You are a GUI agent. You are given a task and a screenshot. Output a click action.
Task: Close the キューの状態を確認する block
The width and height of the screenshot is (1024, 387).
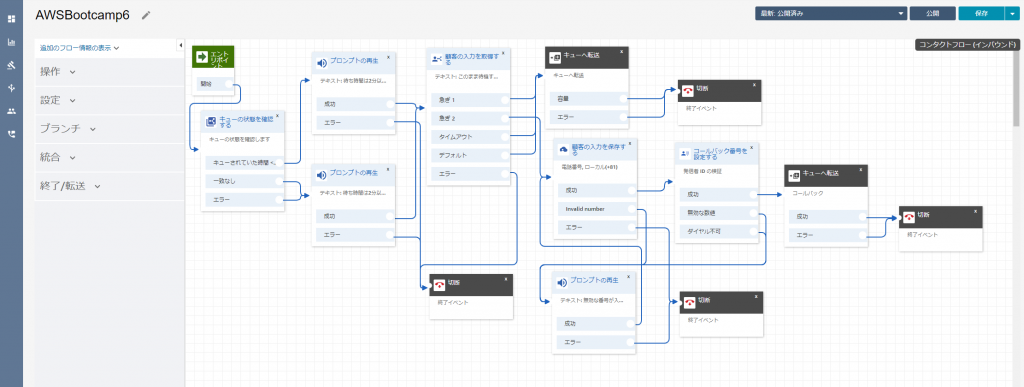[278, 116]
